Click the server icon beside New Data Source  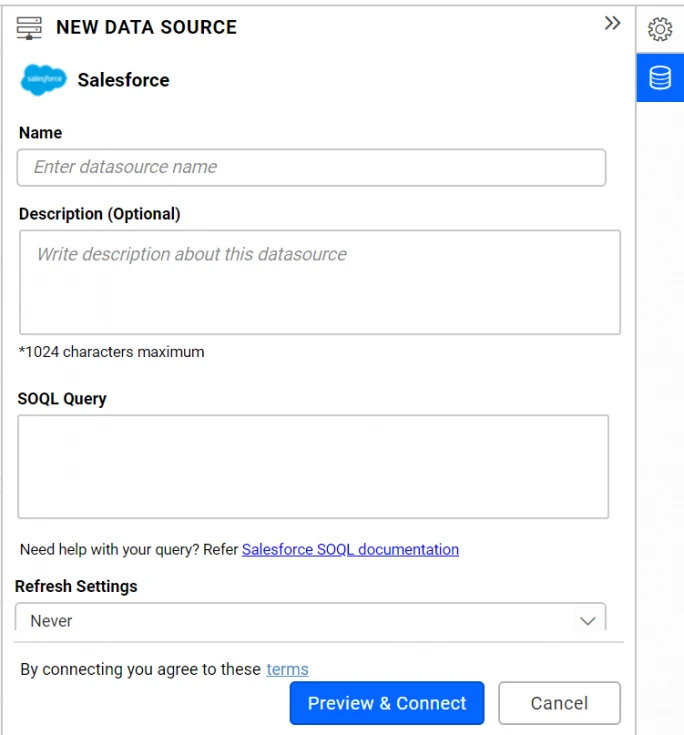29,27
